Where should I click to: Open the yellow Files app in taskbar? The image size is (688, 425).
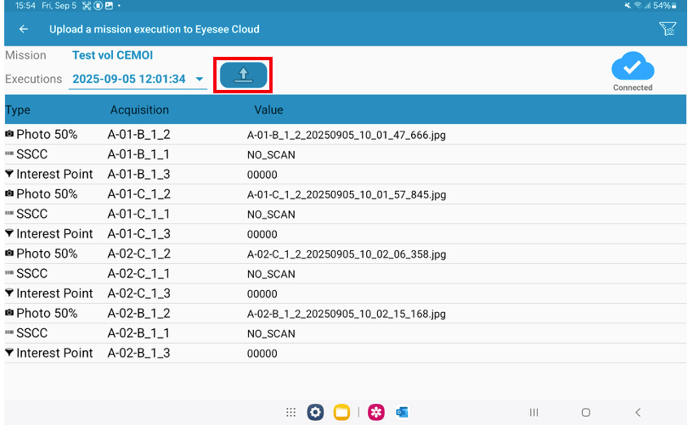tap(342, 412)
